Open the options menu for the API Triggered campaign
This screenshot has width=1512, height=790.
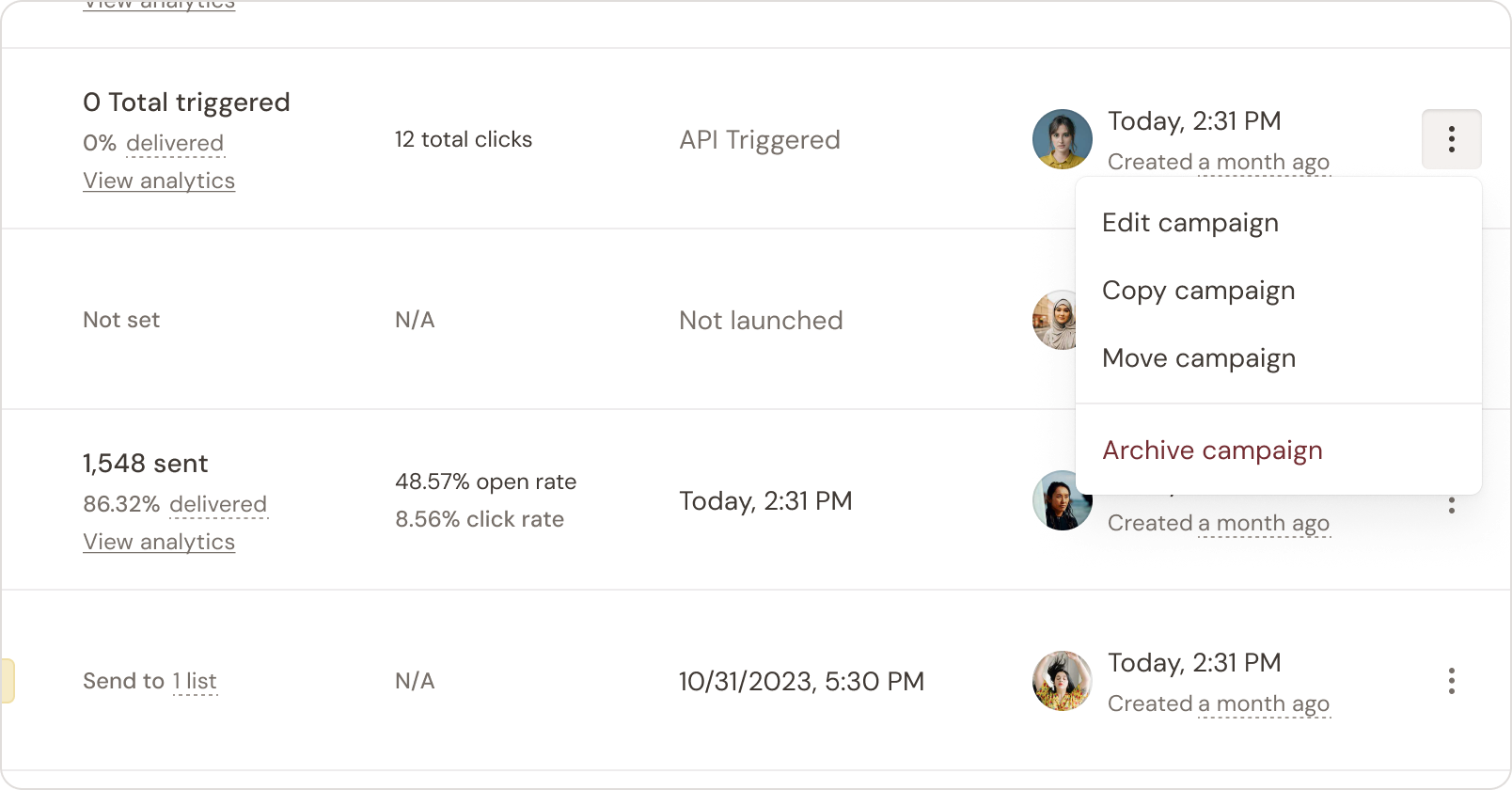click(x=1452, y=139)
